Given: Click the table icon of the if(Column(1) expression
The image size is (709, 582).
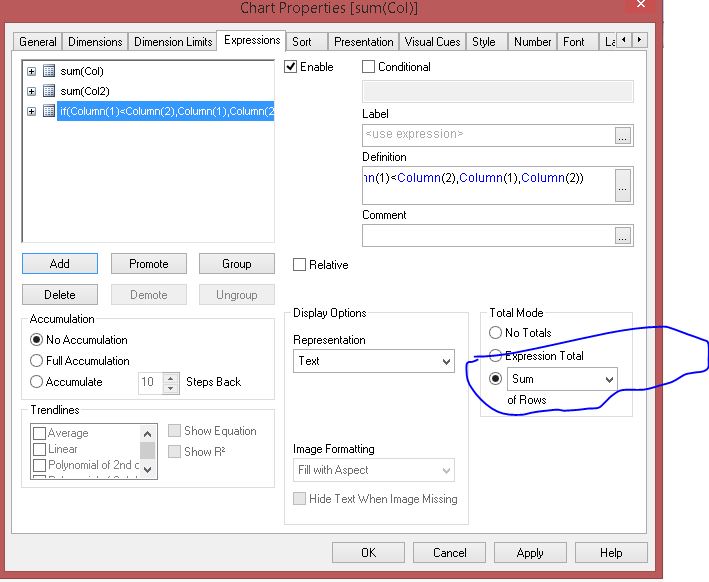Looking at the screenshot, I should tap(49, 111).
